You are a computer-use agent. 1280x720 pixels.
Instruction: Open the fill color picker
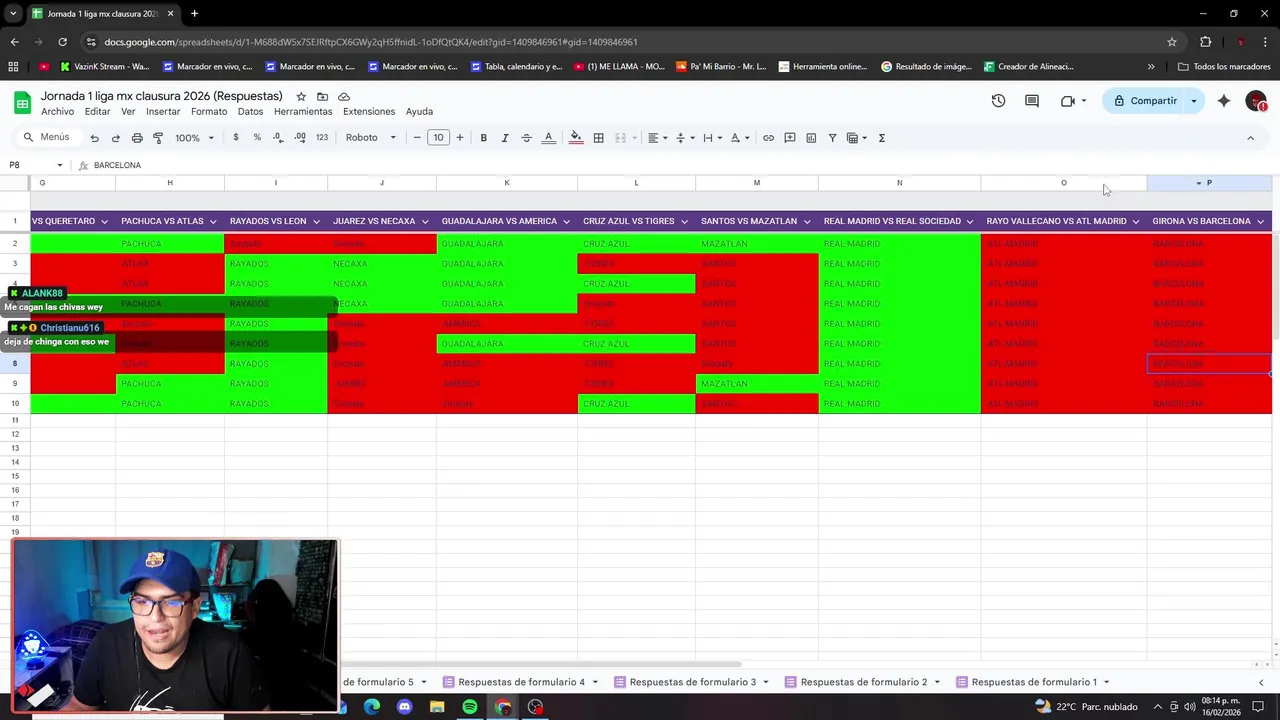point(576,138)
